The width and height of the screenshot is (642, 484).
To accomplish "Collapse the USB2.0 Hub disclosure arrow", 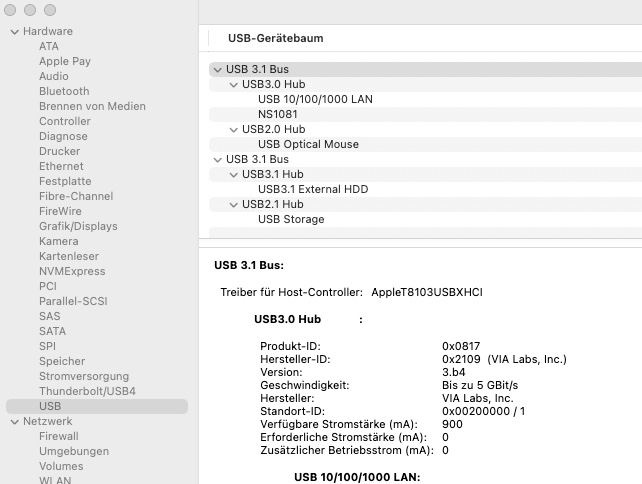I will 234,130.
